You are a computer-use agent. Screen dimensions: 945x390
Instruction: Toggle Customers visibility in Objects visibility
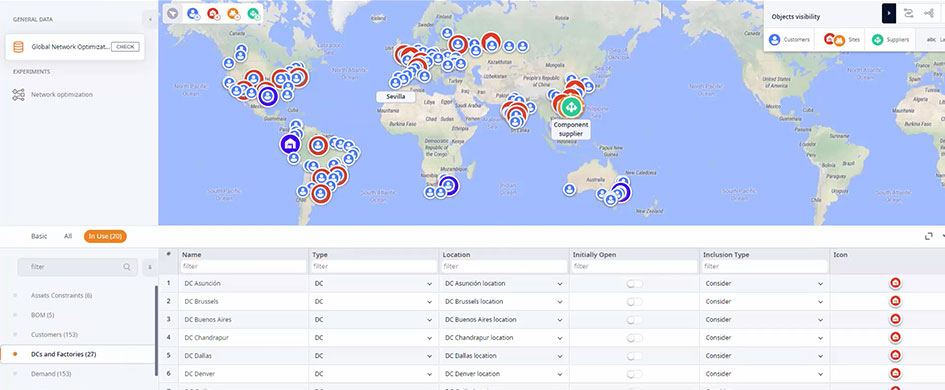point(790,39)
